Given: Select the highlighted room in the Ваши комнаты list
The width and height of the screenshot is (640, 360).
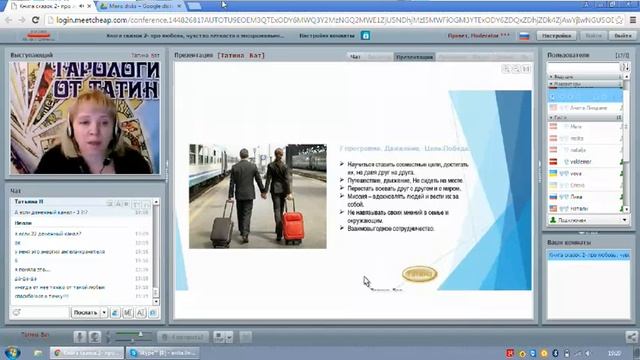Looking at the screenshot, I should 589,255.
